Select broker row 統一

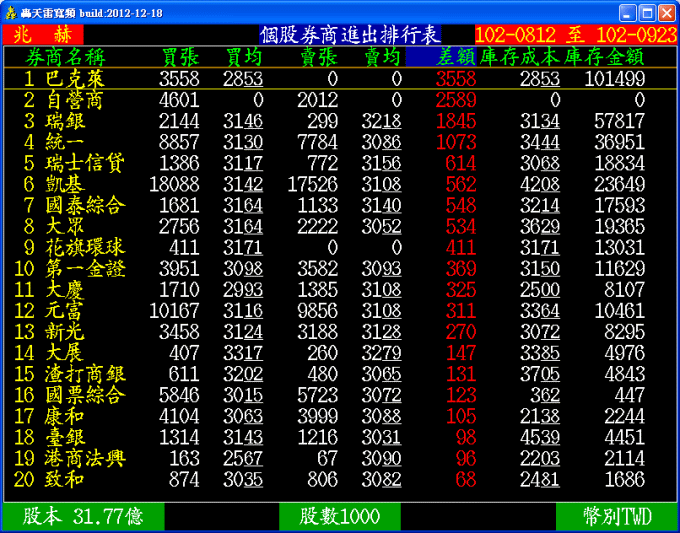click(340, 142)
